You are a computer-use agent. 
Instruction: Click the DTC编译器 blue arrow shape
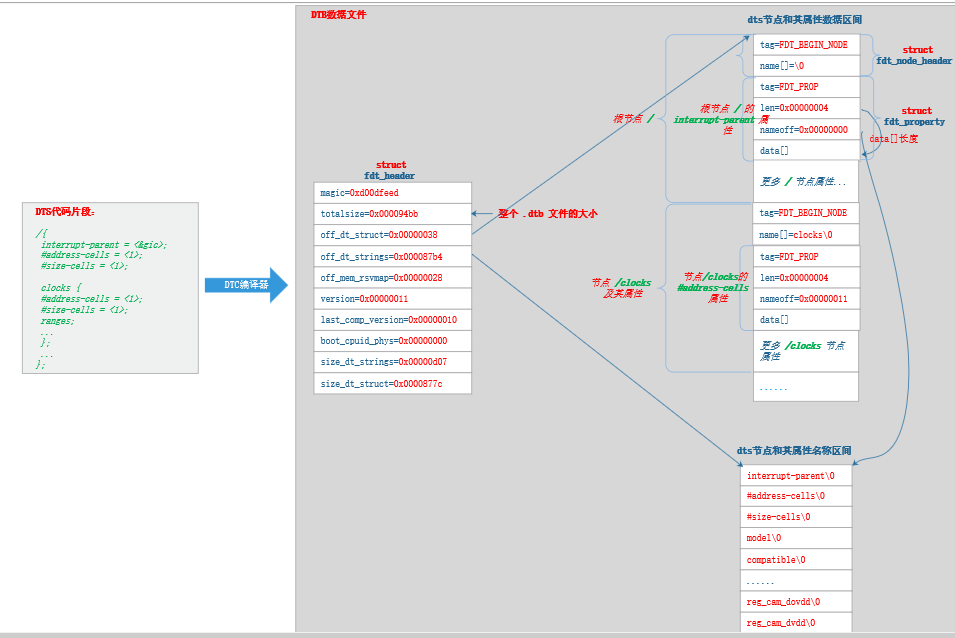point(246,285)
